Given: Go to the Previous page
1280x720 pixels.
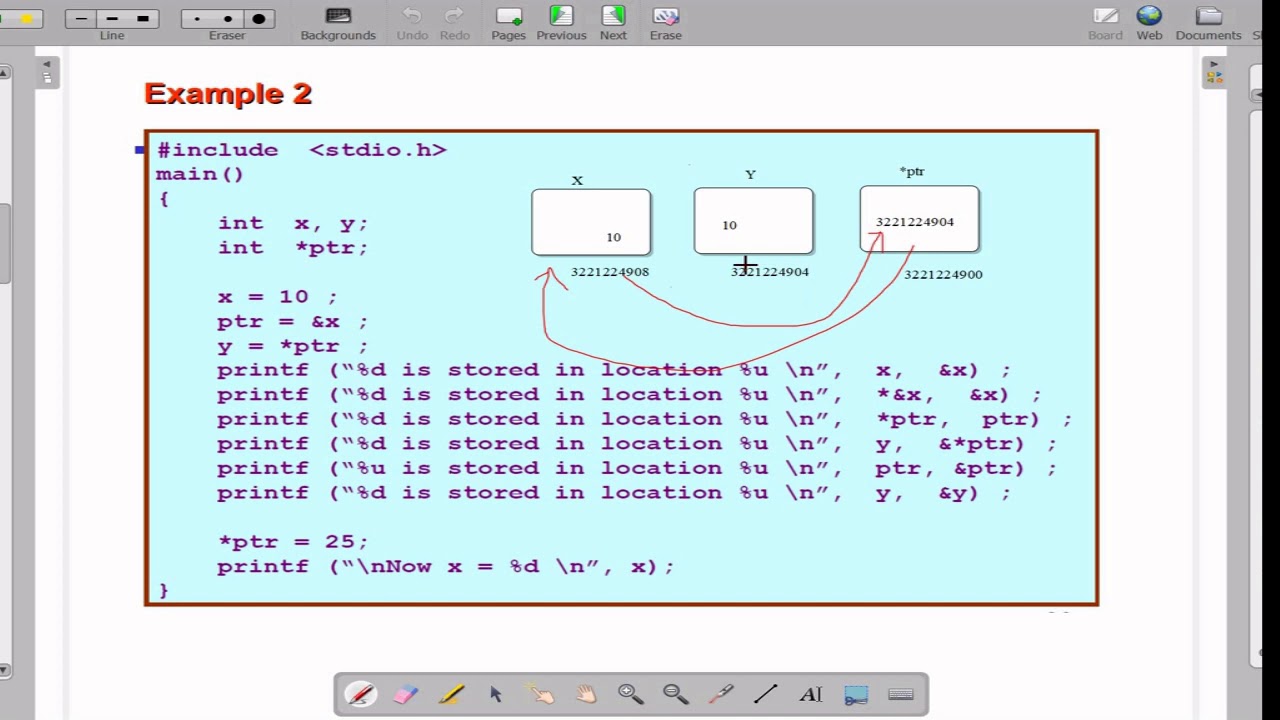Looking at the screenshot, I should [x=561, y=24].
